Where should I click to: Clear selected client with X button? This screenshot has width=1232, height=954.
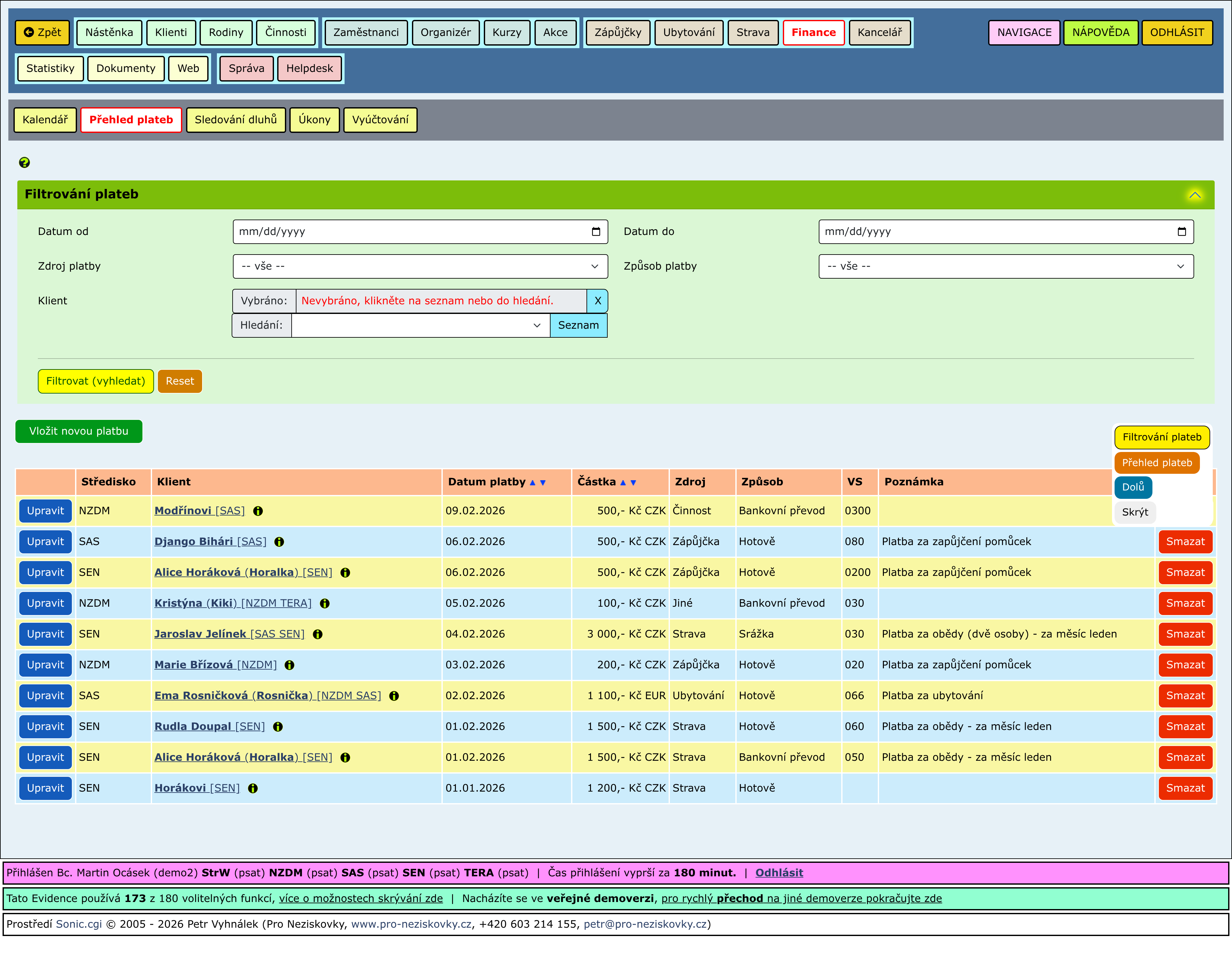point(597,301)
